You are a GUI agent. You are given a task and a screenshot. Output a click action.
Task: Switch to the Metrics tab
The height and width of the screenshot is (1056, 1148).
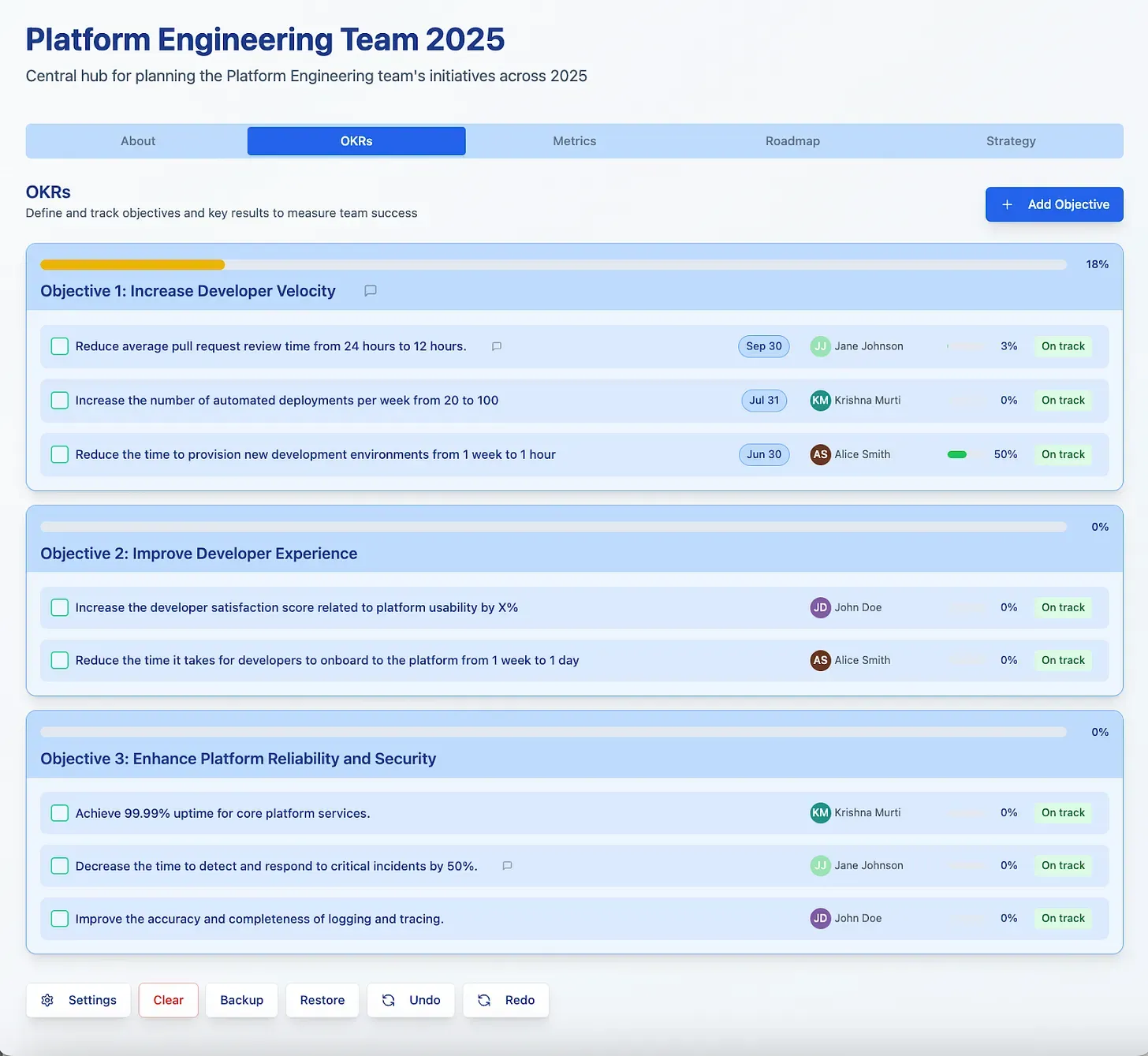(575, 141)
